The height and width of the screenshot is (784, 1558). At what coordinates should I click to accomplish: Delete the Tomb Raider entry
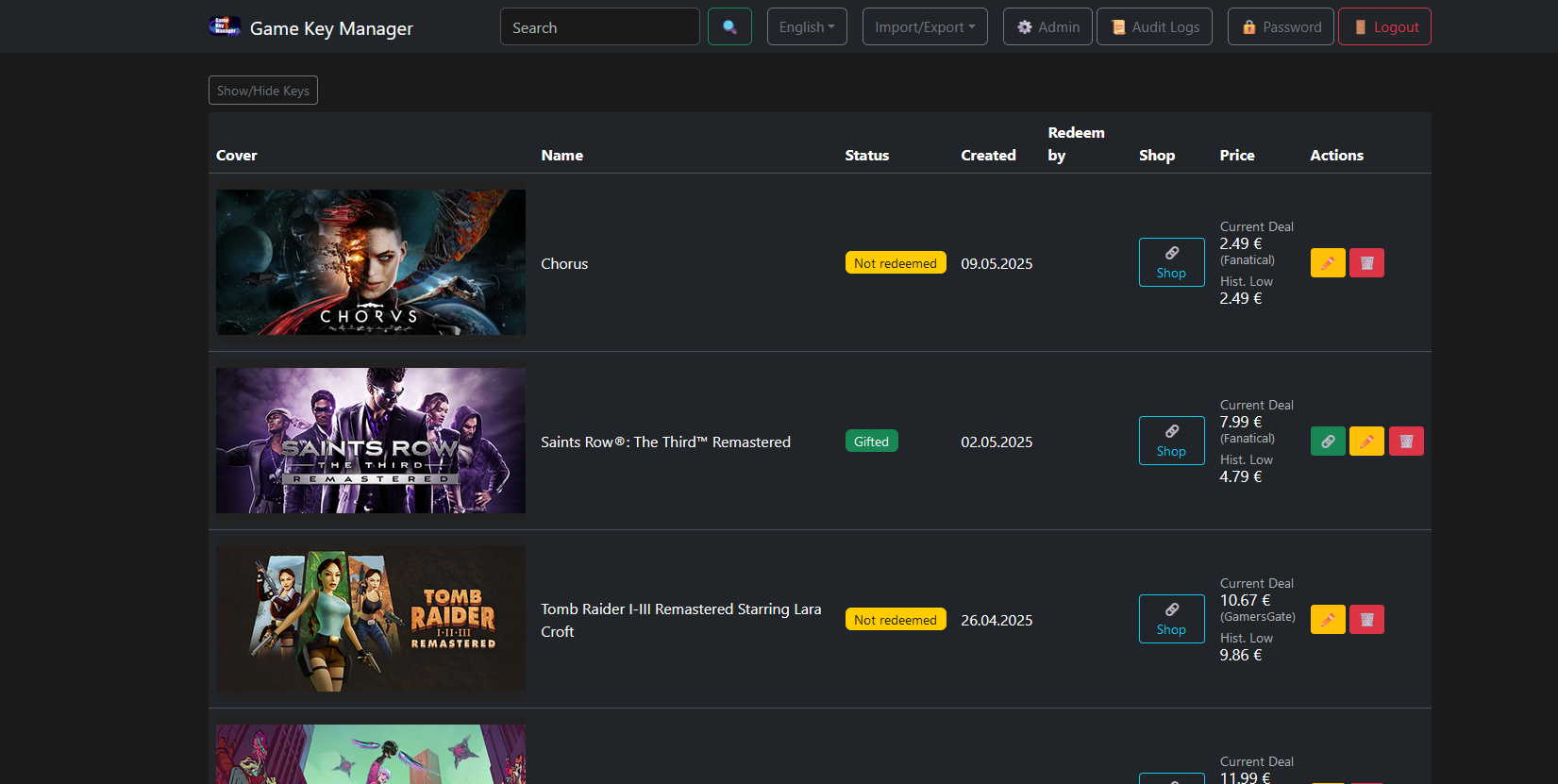1366,620
